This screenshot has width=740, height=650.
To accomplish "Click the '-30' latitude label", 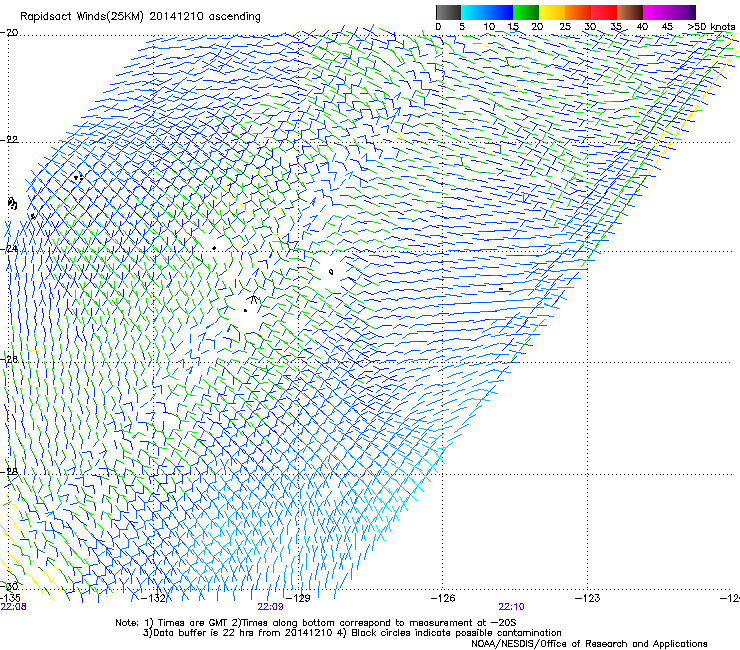I will point(9,586).
